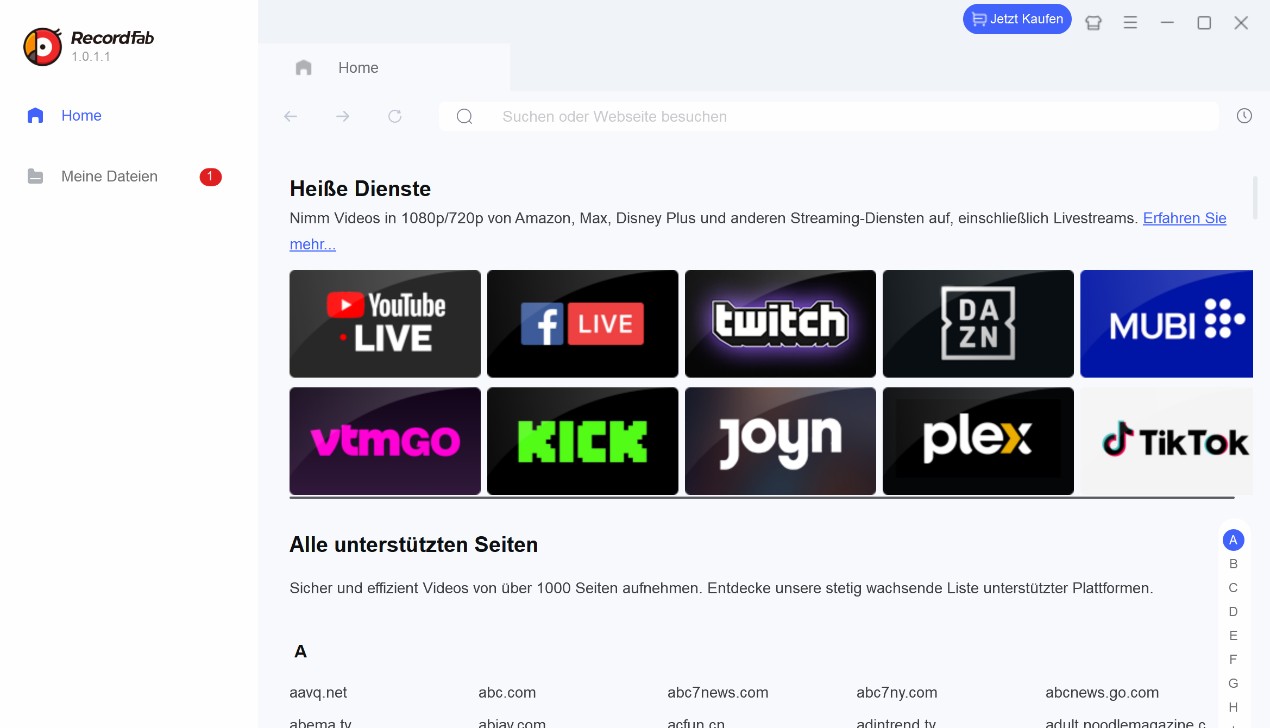Open the Facebook Live service tile

582,324
